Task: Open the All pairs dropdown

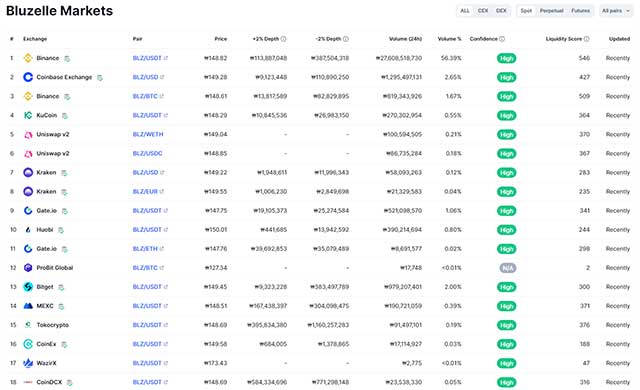Action: click(x=616, y=11)
